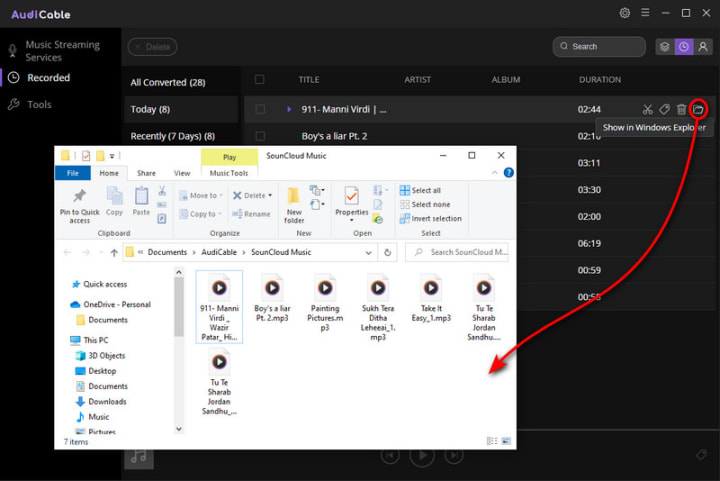
Task: Show 911- Manni Virdi in Windows Explorer
Action: click(698, 109)
